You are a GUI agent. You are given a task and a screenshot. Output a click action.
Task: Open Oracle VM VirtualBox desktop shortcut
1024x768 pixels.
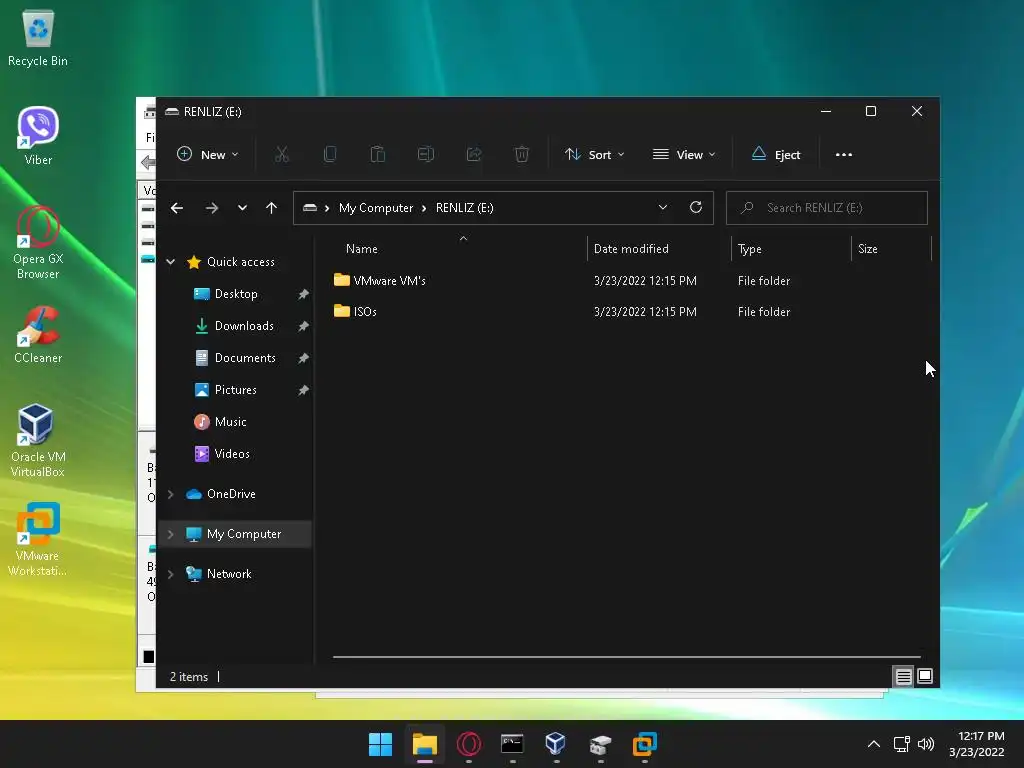pyautogui.click(x=38, y=441)
